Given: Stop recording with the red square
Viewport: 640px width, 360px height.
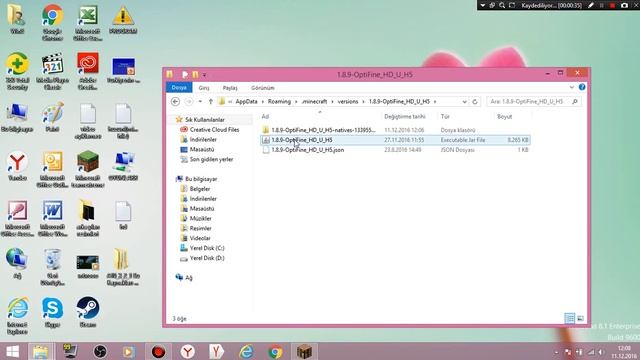Looking at the screenshot, I should (612, 5).
